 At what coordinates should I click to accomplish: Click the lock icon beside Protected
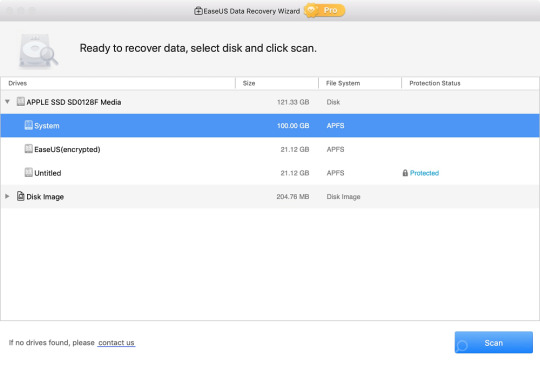click(405, 173)
